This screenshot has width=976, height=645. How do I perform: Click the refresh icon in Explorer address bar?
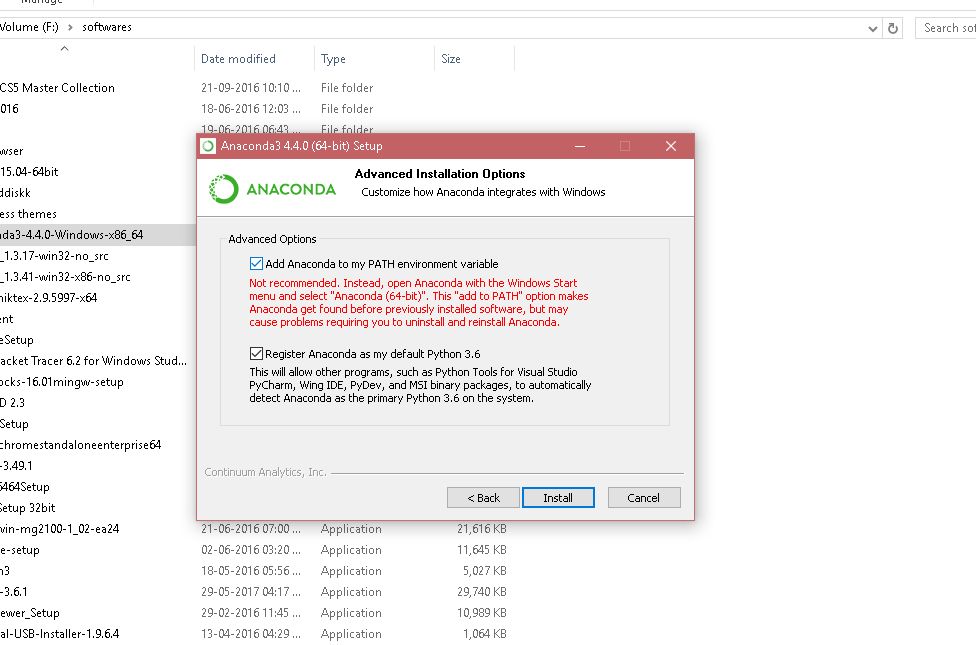[893, 28]
